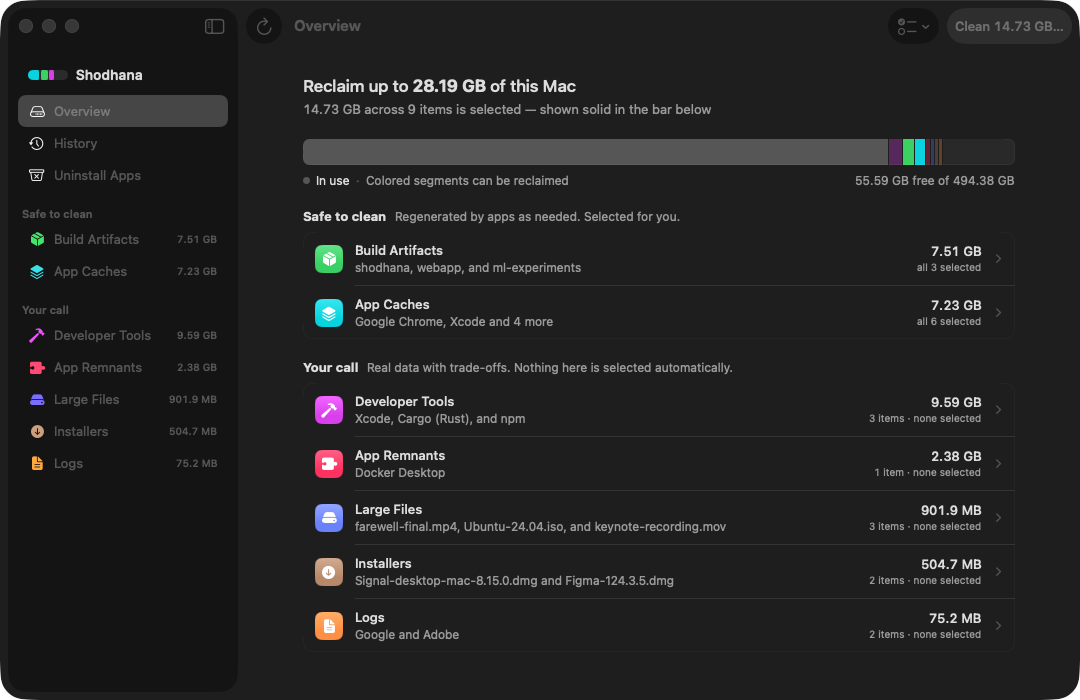Viewport: 1080px width, 700px height.
Task: Click the gray in-use storage bar portion
Action: click(x=595, y=152)
